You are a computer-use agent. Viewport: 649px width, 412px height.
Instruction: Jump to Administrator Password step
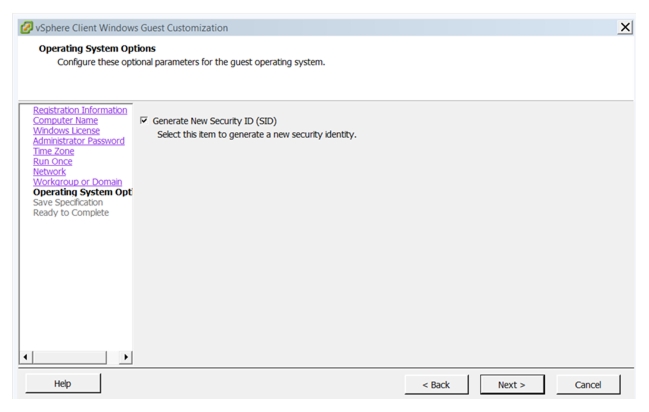click(79, 141)
